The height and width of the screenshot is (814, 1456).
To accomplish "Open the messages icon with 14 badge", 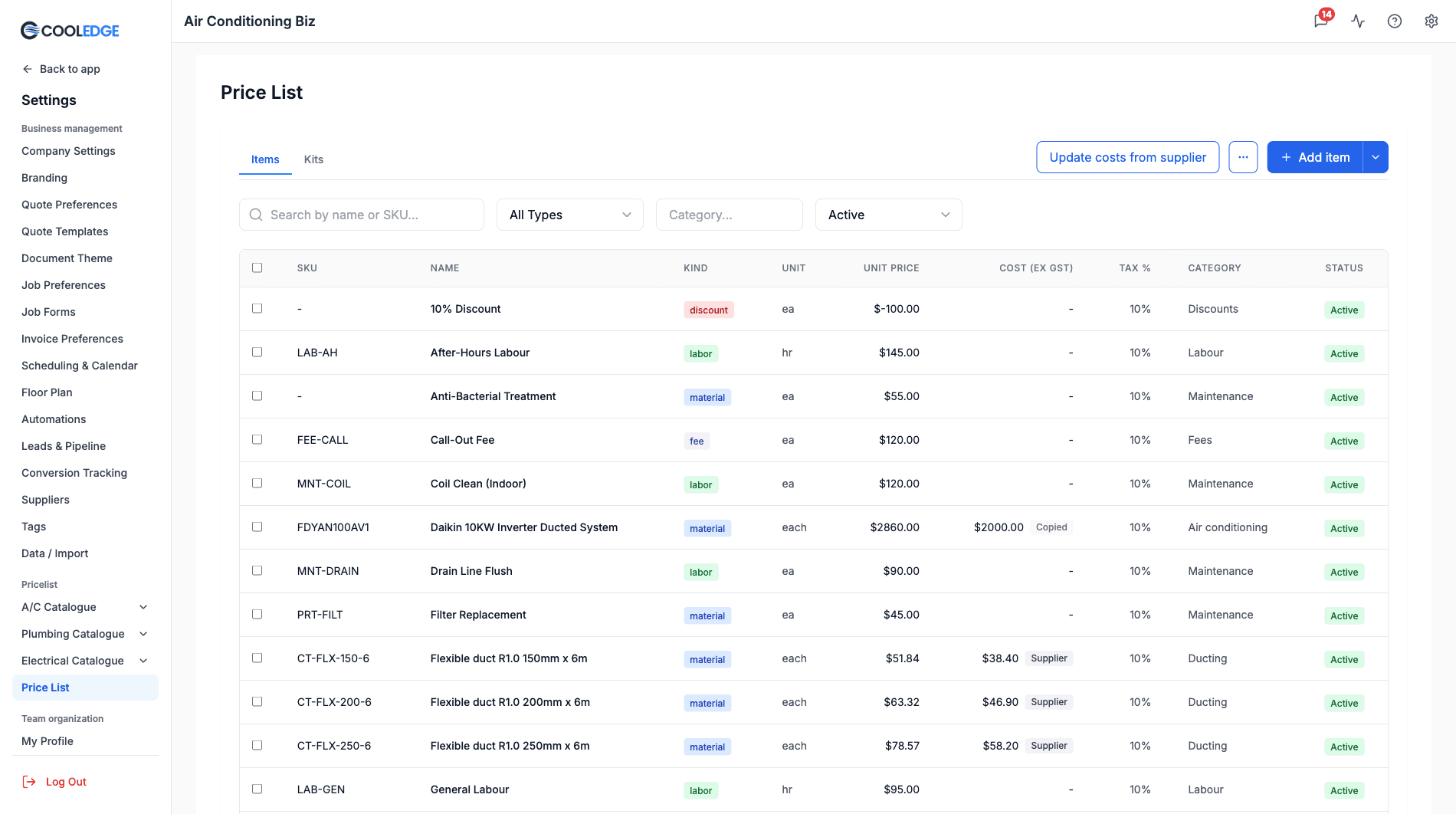I will pos(1321,21).
